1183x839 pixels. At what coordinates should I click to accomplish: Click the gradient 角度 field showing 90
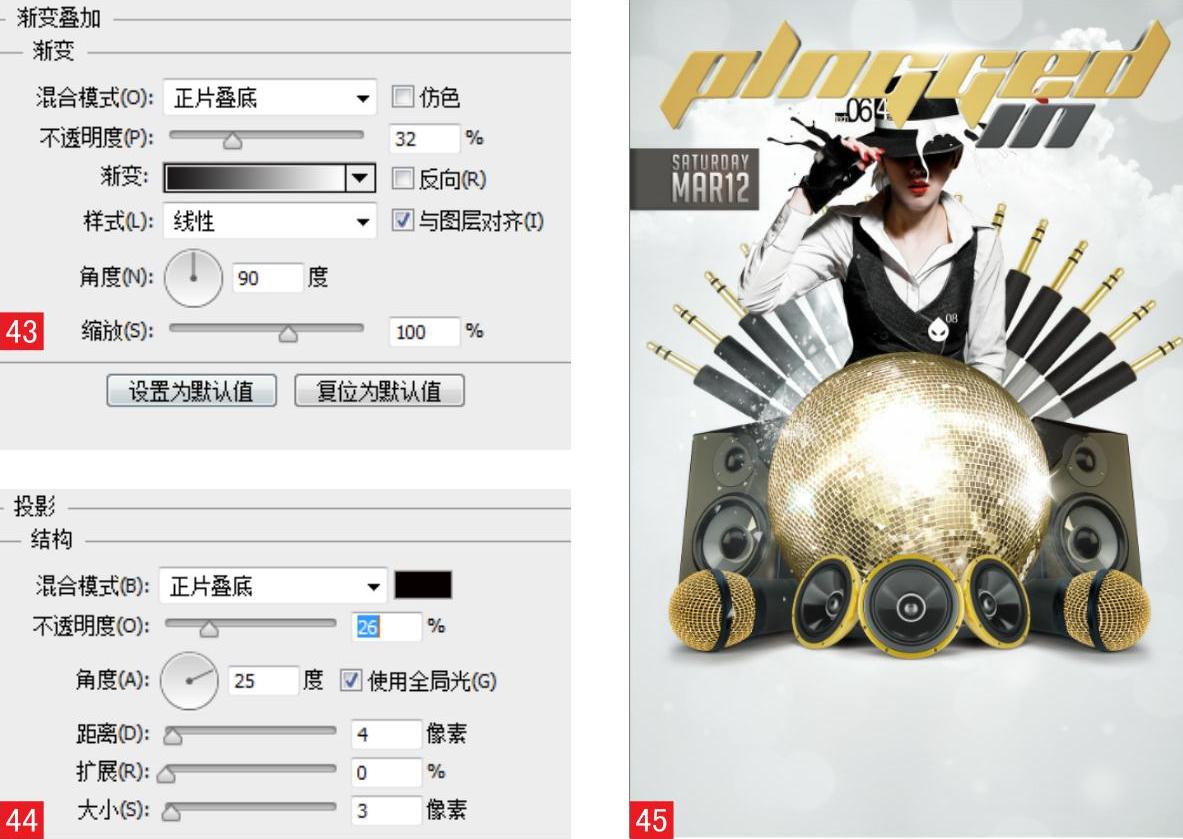point(267,278)
